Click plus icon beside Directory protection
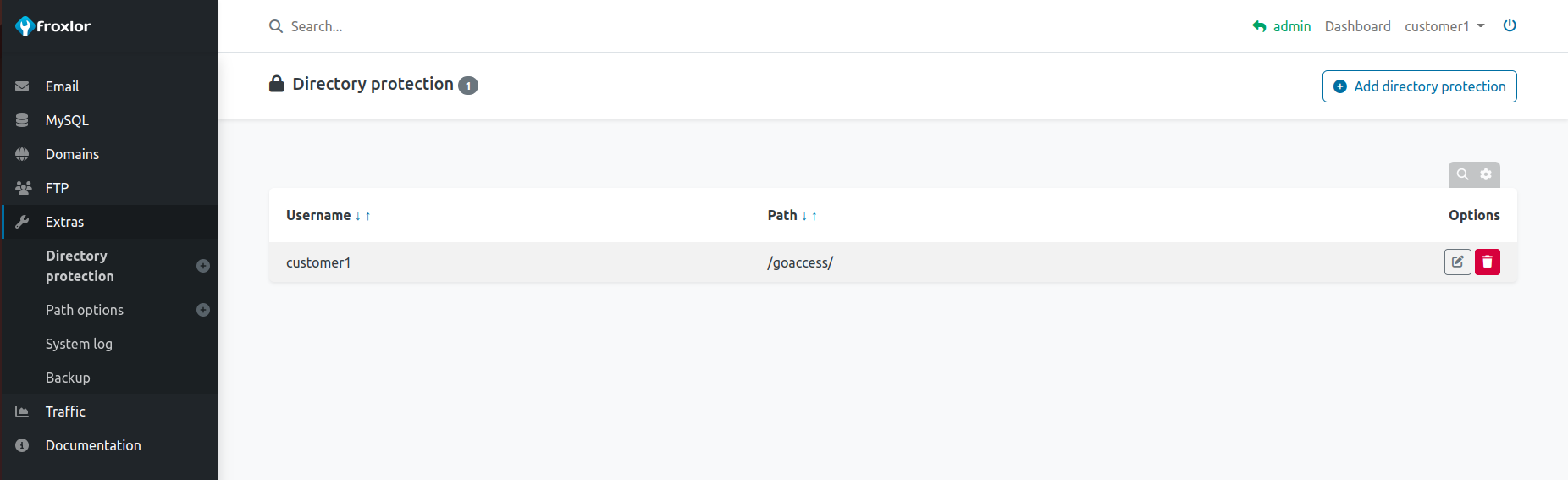1568x480 pixels. point(203,266)
